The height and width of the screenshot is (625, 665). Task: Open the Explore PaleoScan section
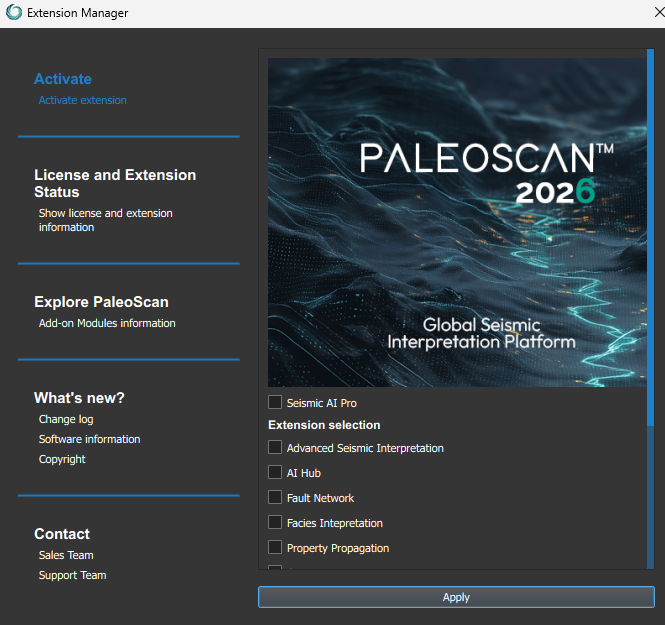[101, 302]
